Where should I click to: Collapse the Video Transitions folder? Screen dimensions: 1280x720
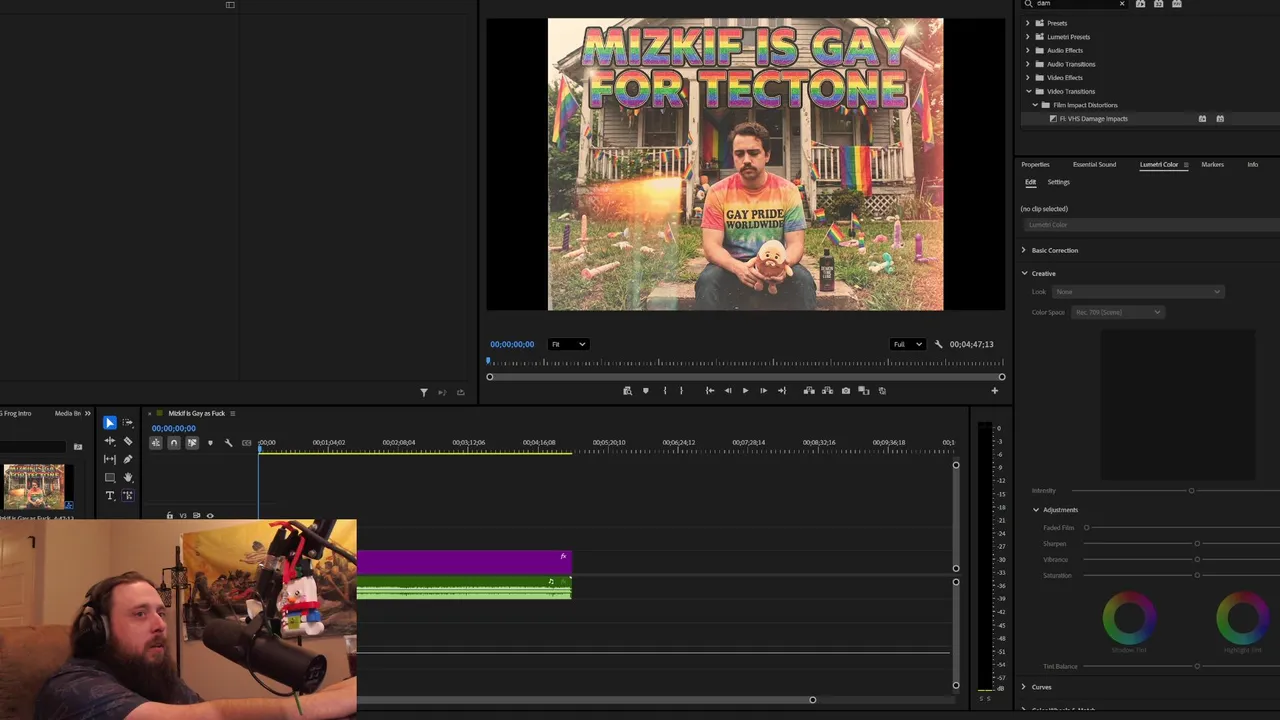[1028, 91]
